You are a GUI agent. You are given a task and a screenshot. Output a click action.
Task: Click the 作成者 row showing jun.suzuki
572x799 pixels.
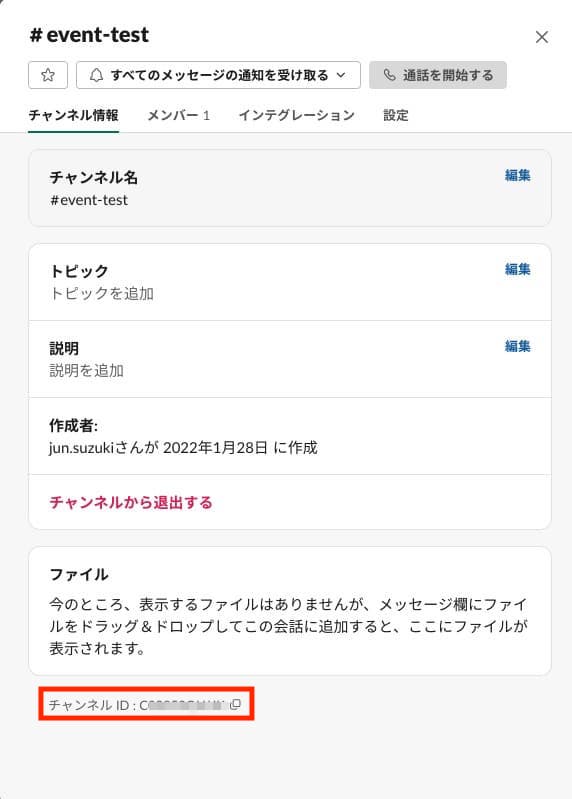coord(290,436)
